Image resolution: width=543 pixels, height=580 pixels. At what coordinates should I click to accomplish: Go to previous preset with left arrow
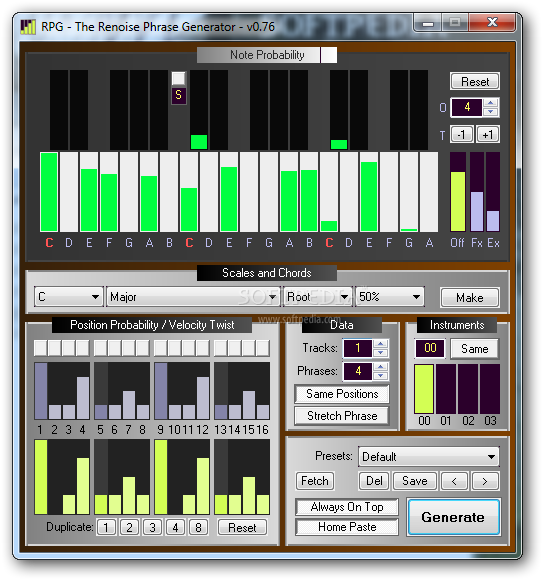[x=454, y=481]
